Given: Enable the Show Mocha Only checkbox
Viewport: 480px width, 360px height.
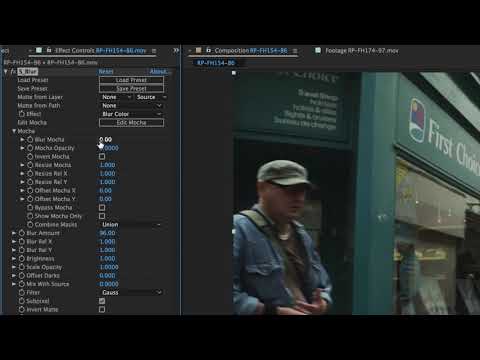Looking at the screenshot, I should pyautogui.click(x=102, y=216).
